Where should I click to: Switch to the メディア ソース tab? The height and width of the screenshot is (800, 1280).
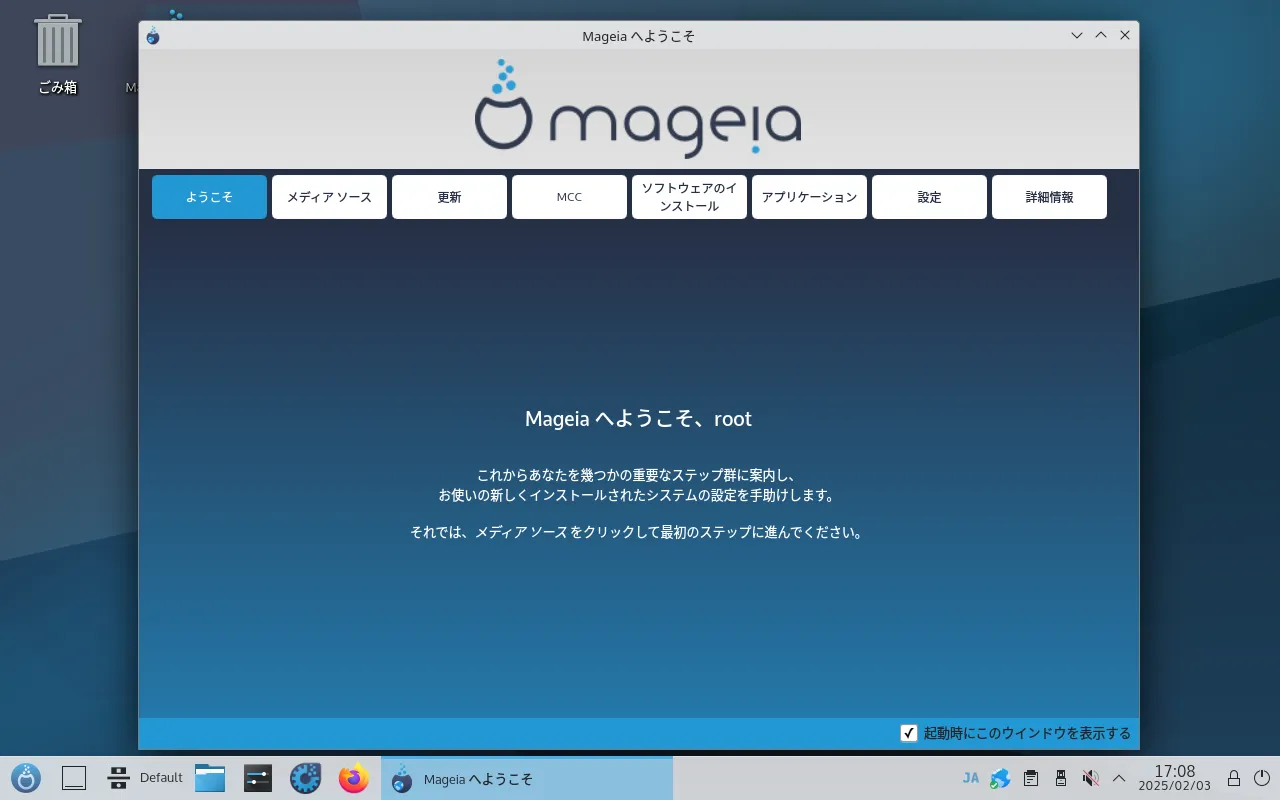coord(330,197)
